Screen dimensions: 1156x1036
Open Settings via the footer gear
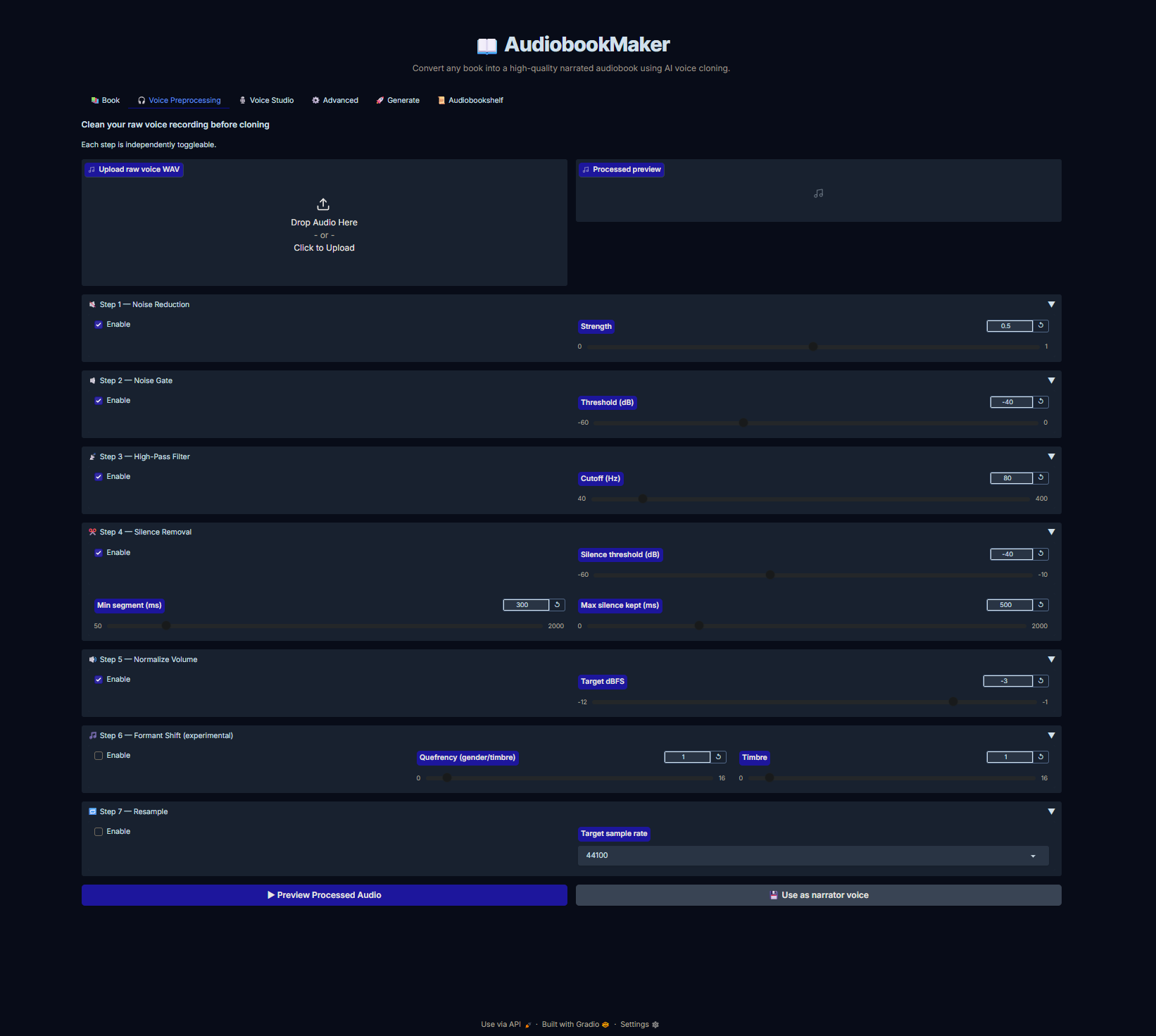tap(639, 1025)
